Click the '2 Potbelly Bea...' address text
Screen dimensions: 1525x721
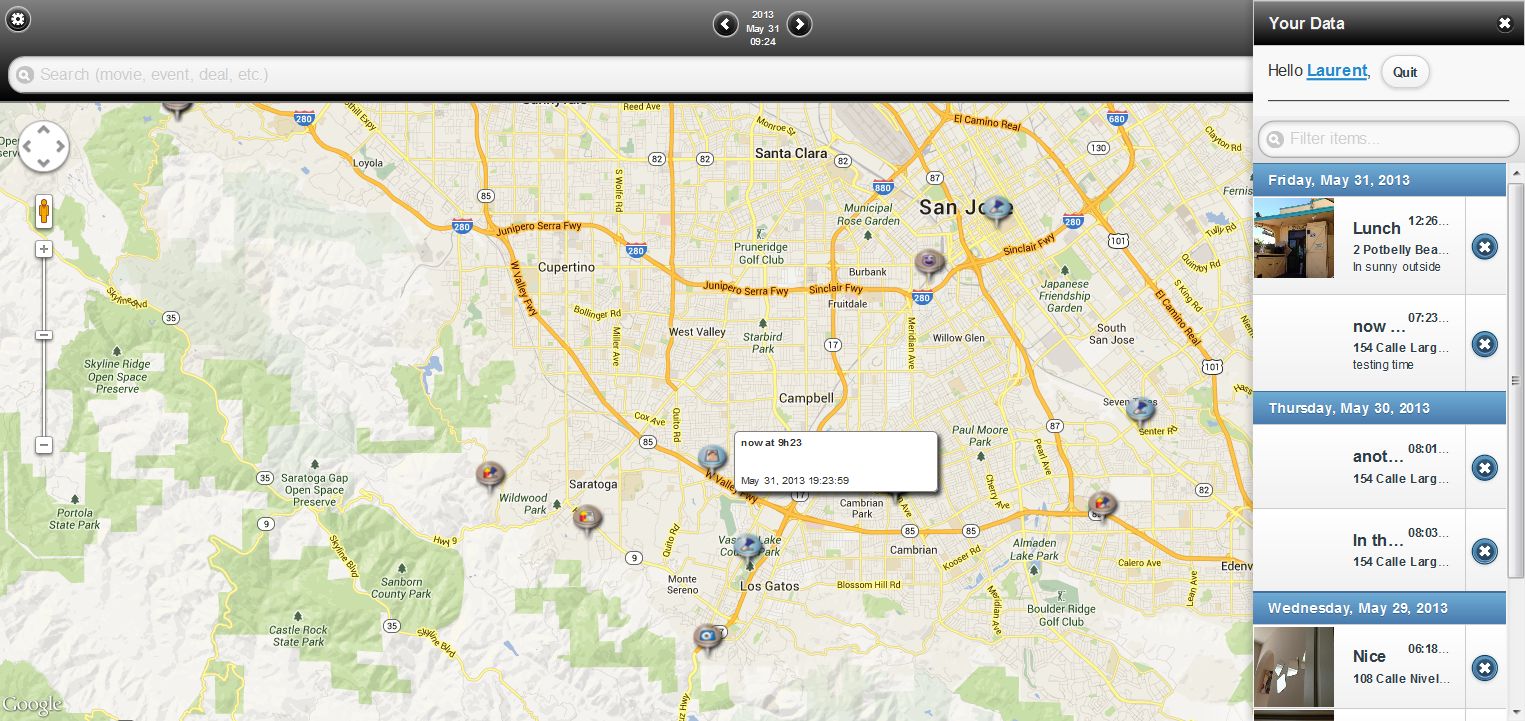click(x=1401, y=249)
